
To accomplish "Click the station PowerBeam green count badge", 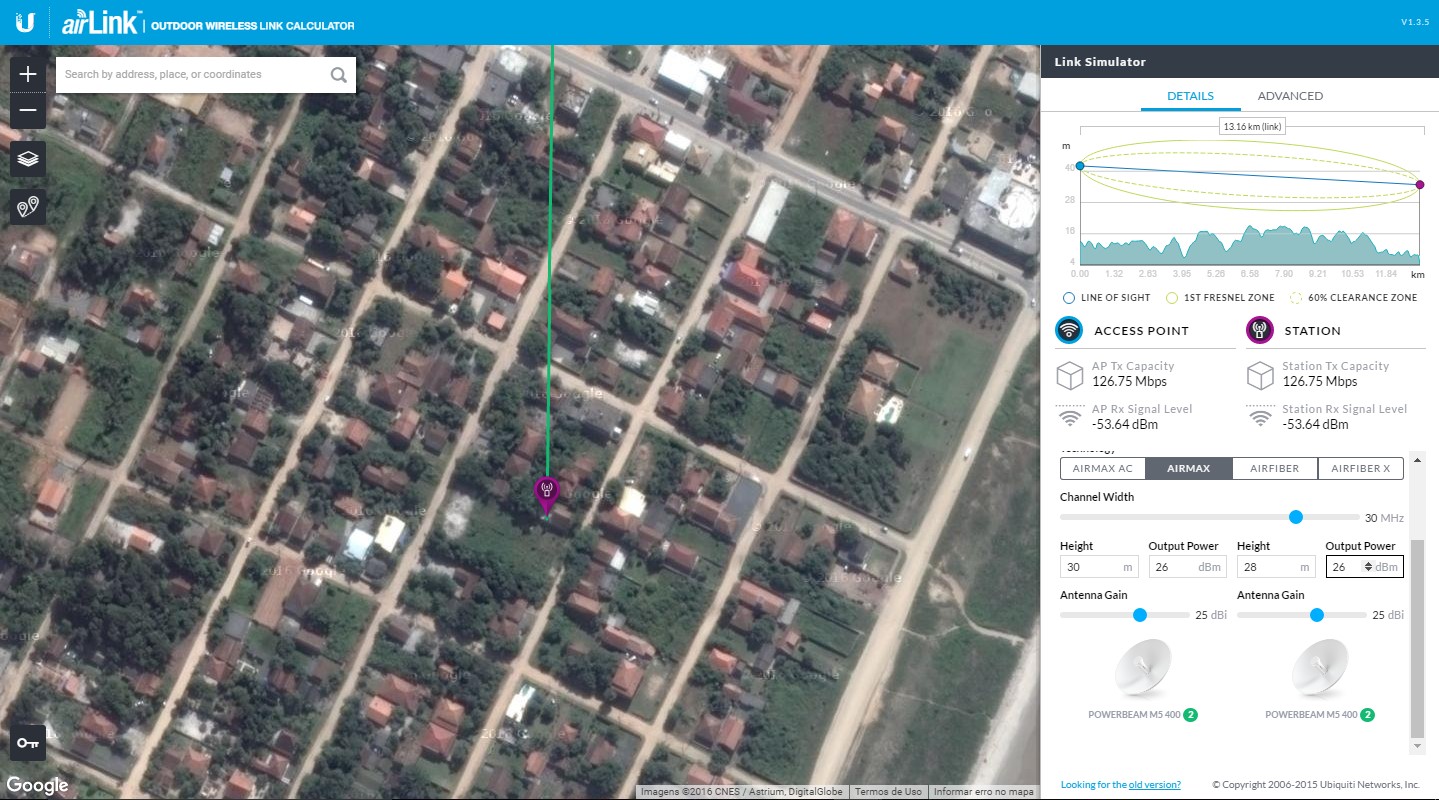I will 1367,715.
